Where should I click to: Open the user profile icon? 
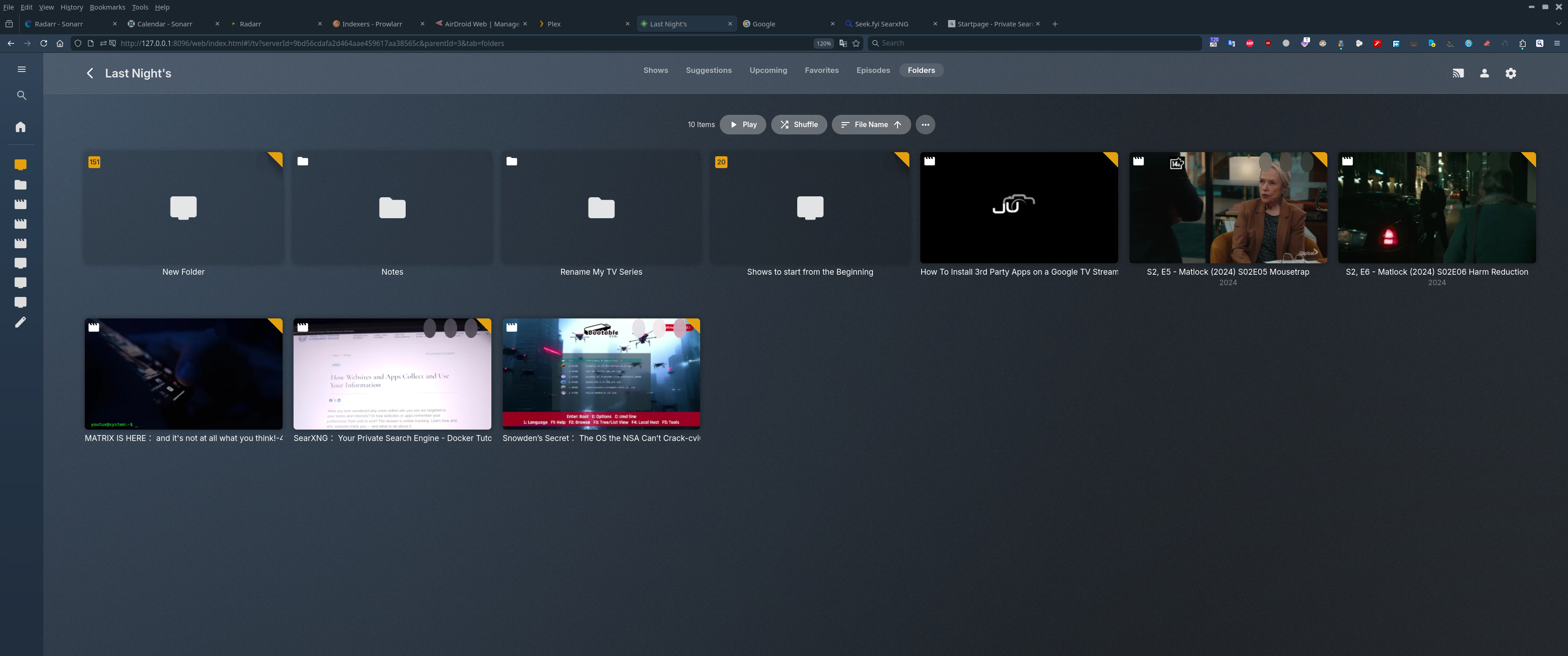[x=1484, y=74]
